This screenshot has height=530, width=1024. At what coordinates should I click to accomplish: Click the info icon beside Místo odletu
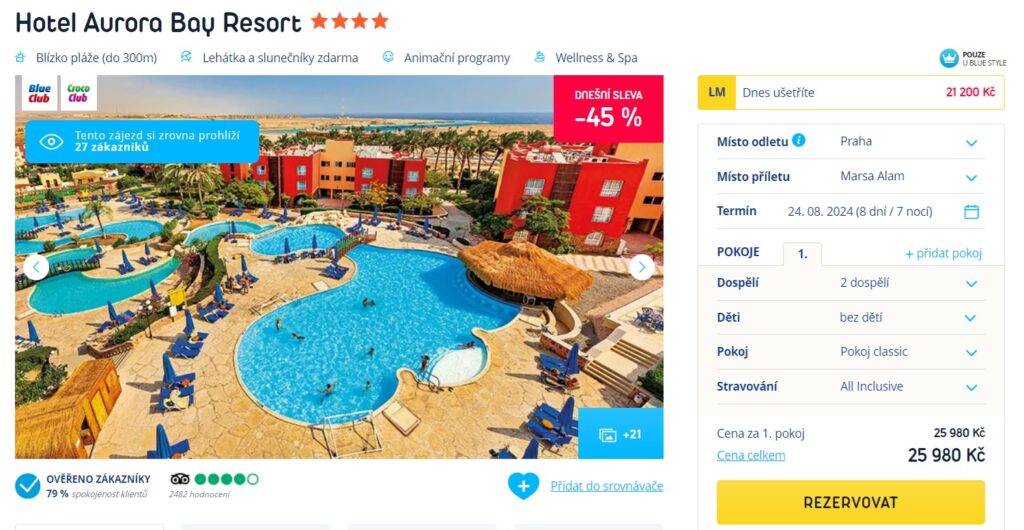(x=799, y=140)
